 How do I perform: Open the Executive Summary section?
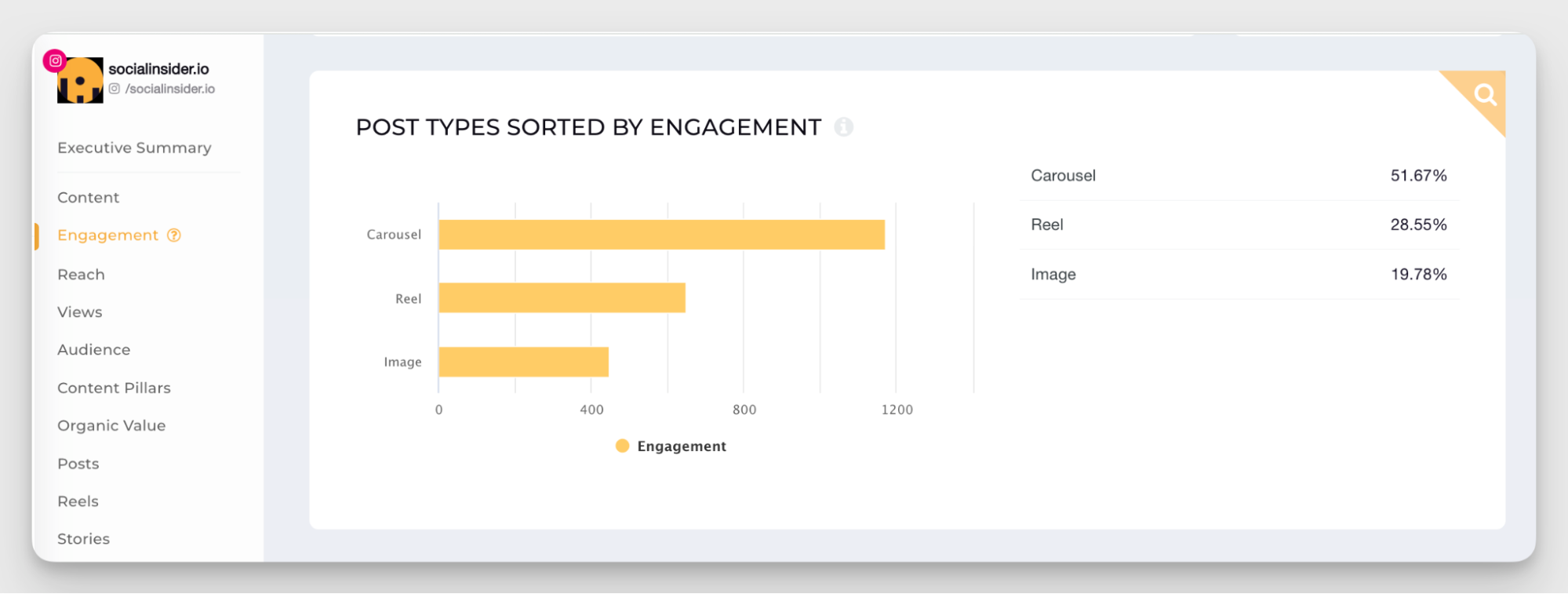click(x=134, y=148)
